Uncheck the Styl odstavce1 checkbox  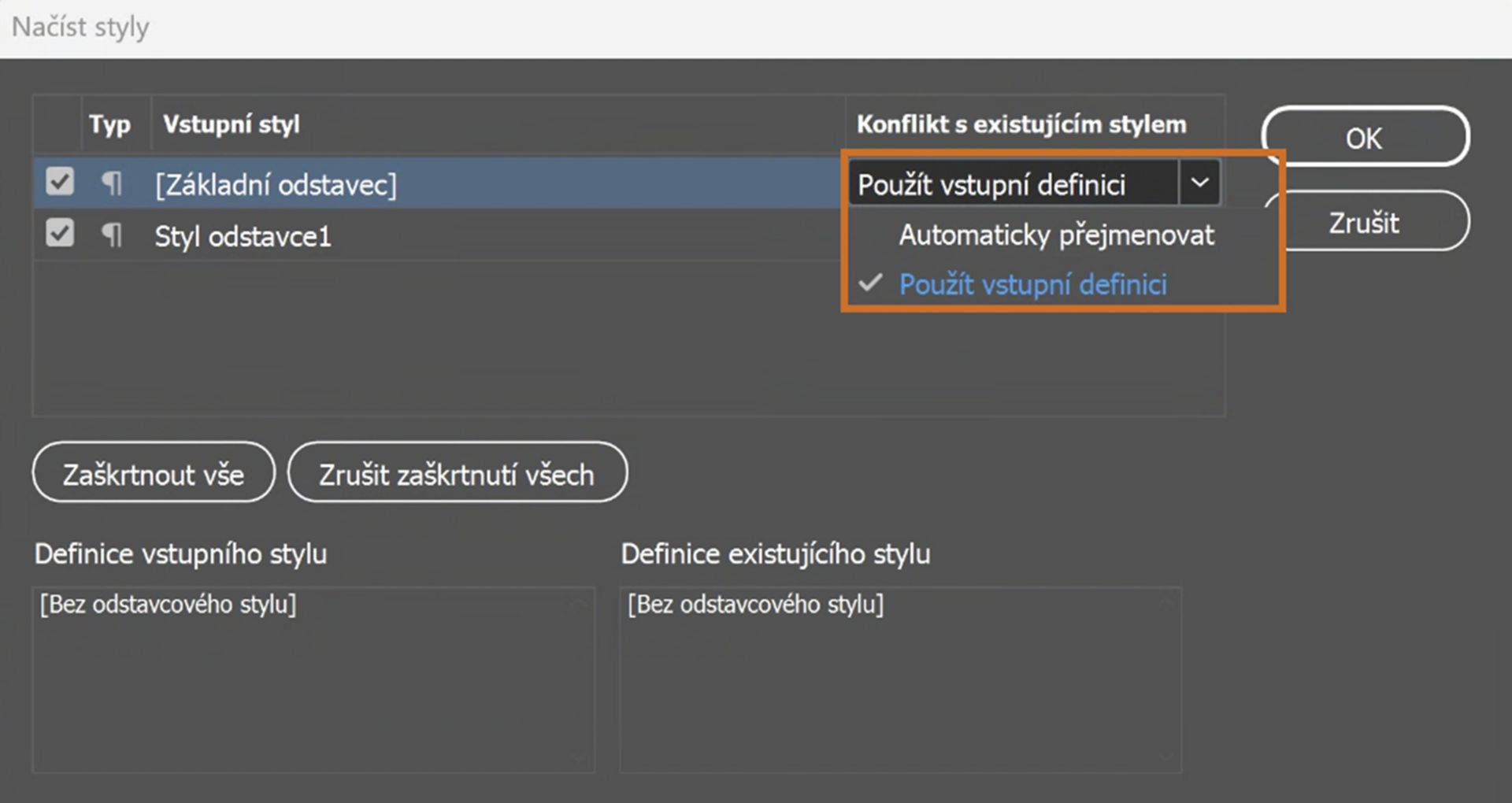click(58, 234)
